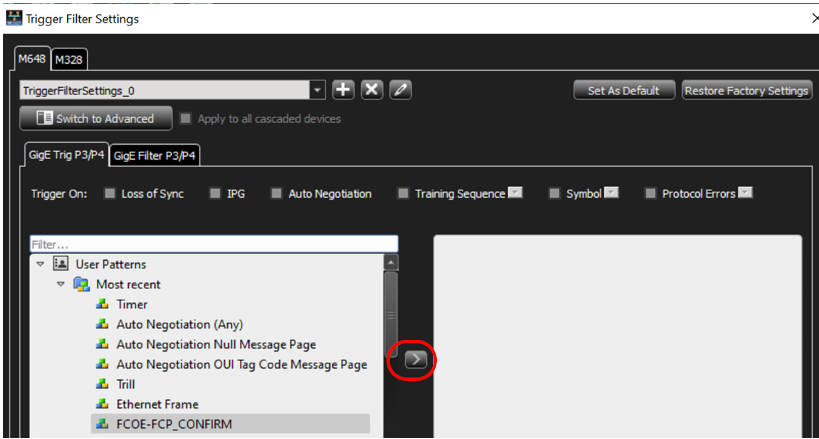This screenshot has width=819, height=439.
Task: Select the Trill pattern
Action: (126, 384)
